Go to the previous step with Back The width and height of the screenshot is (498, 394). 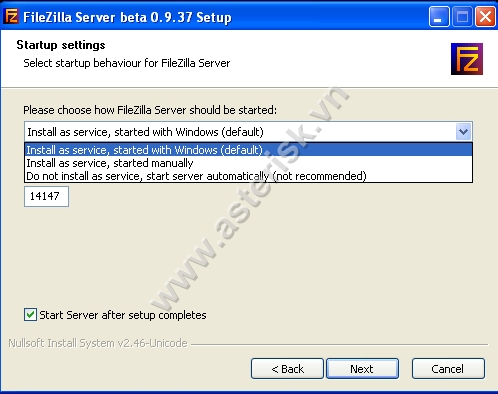coord(287,369)
